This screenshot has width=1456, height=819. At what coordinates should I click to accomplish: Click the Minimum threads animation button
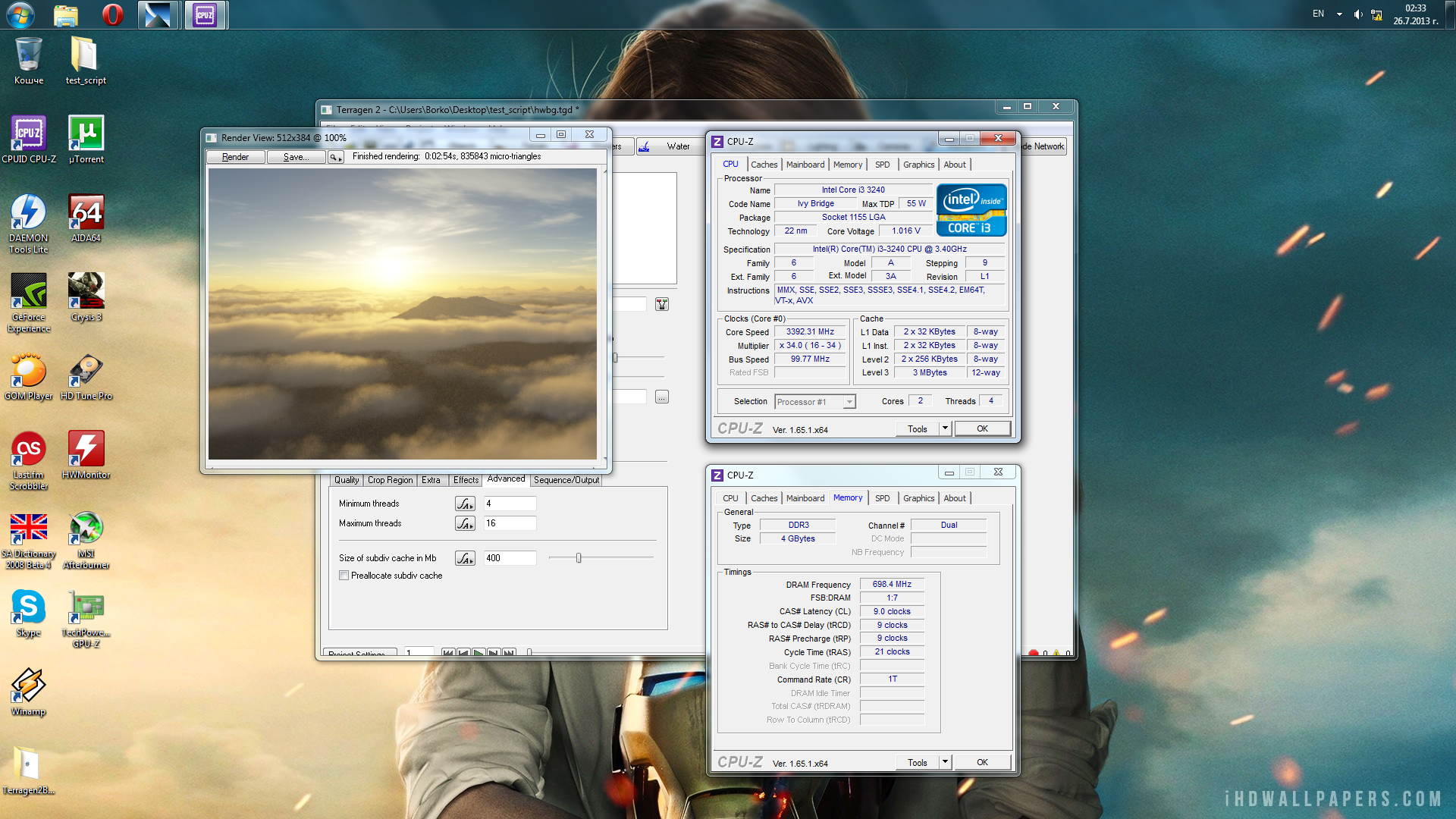pyautogui.click(x=465, y=504)
